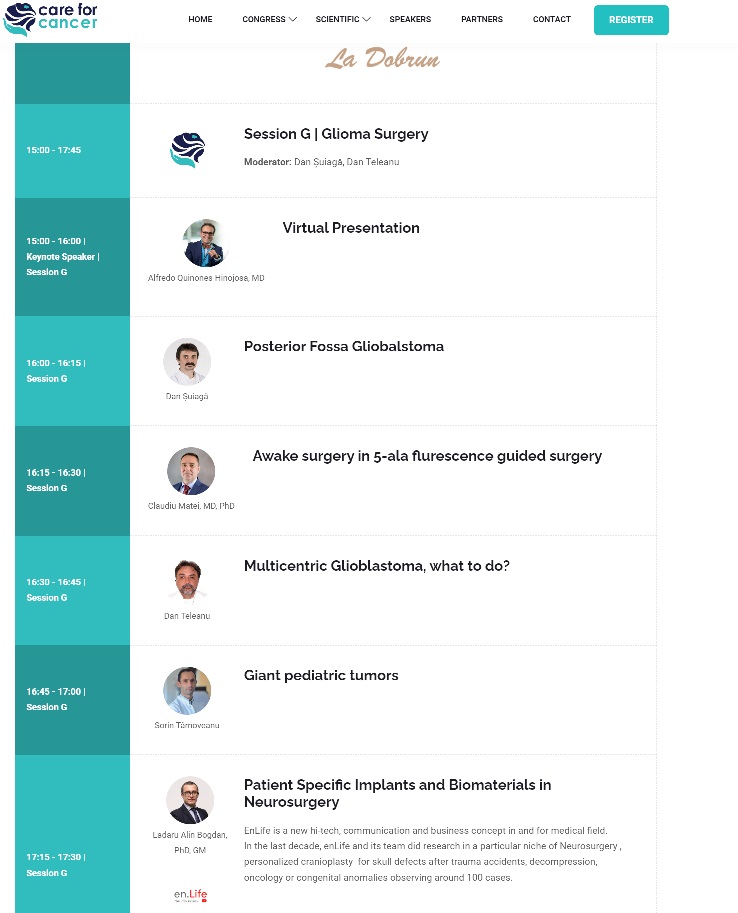The image size is (738, 913).
Task: Click the La Dobrun script logo
Action: coord(382,58)
